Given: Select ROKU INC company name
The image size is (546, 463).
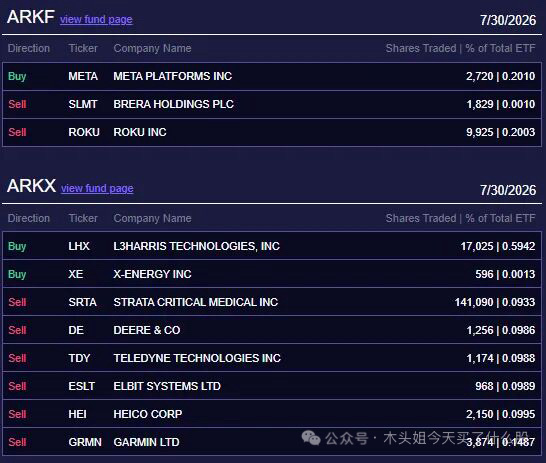Looking at the screenshot, I should 140,132.
